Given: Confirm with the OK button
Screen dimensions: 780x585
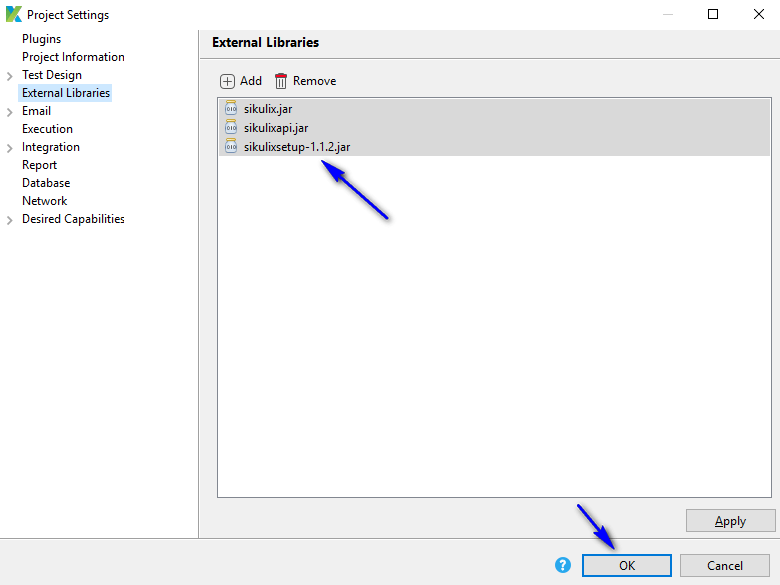Looking at the screenshot, I should point(627,566).
